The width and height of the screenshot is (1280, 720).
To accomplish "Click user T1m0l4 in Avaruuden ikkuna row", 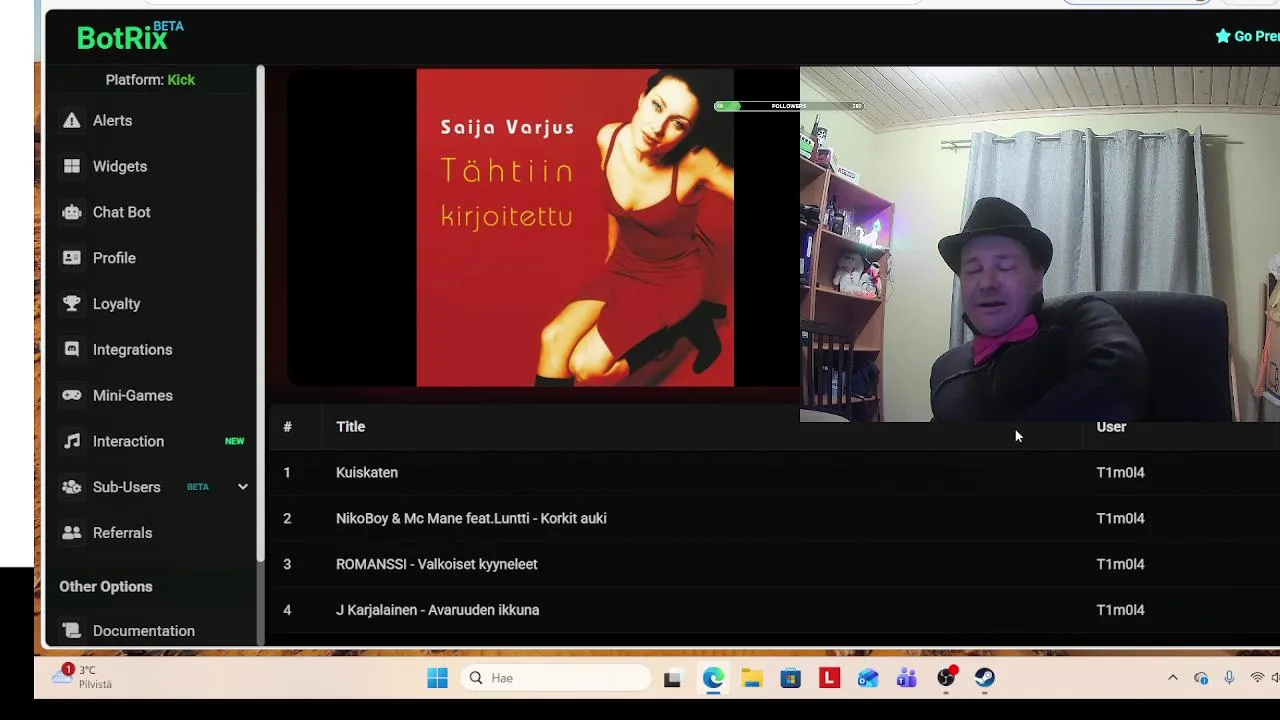I will 1120,610.
